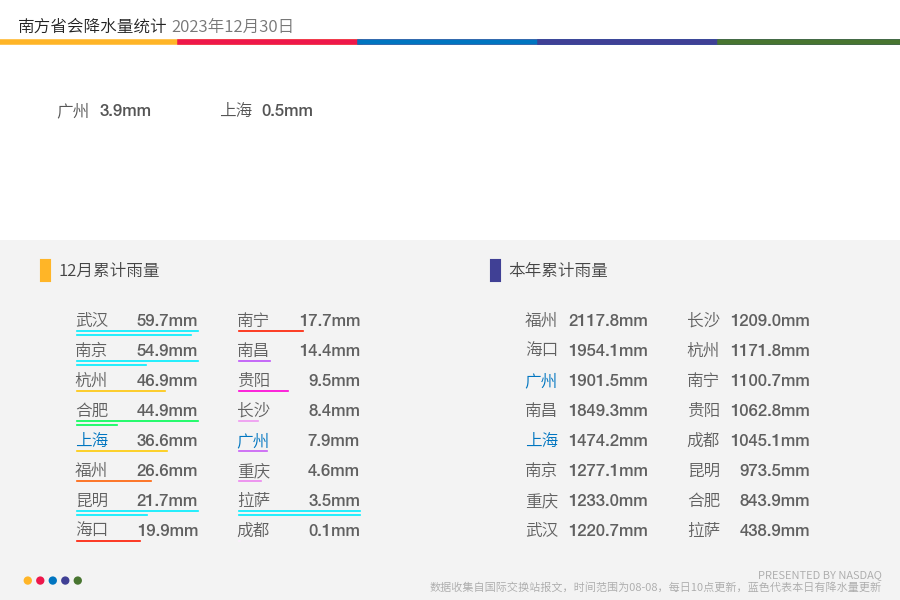Click the purple marker beside 本年累计雨量

(495, 270)
